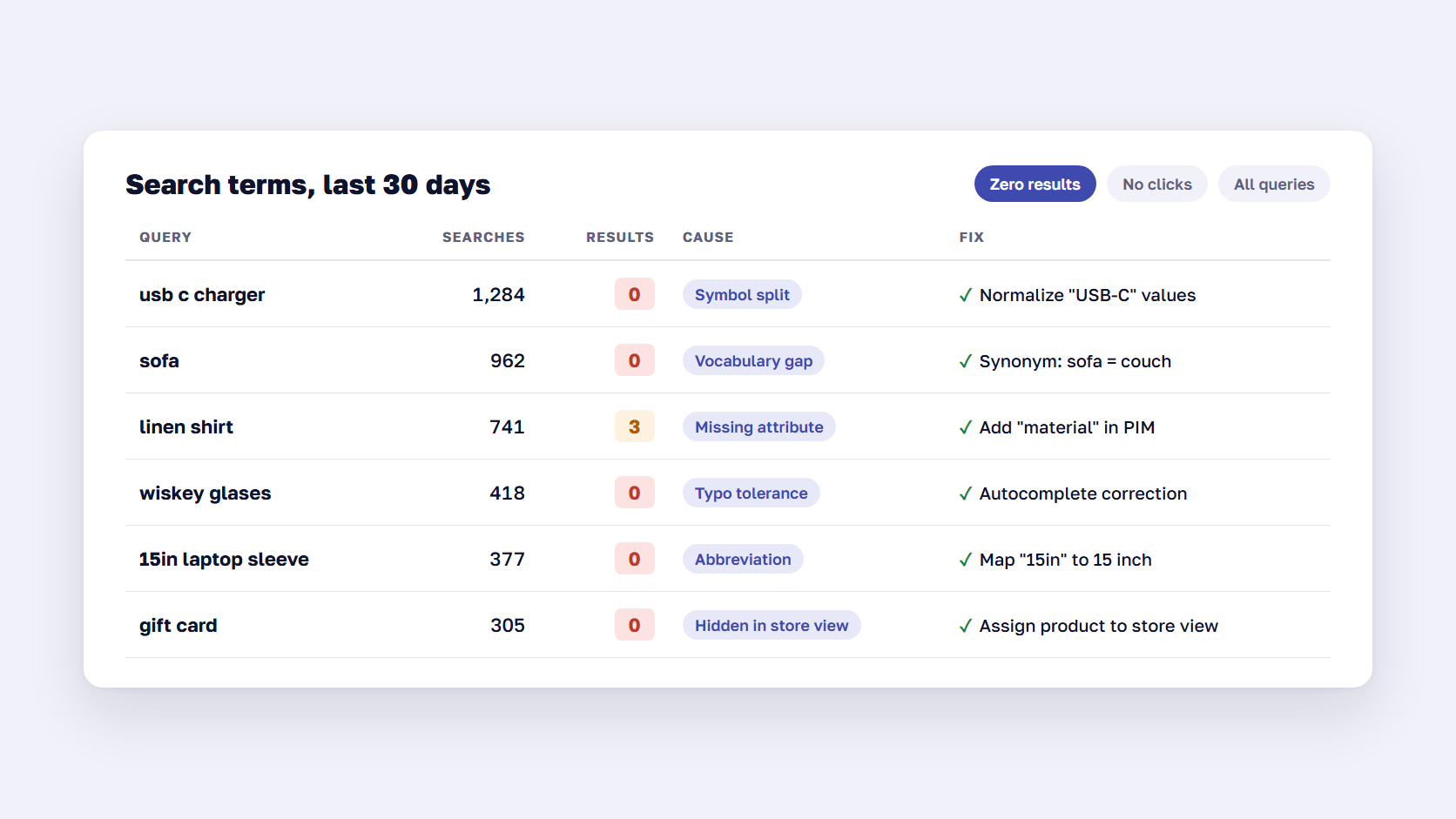
Task: Click the heading Search terms, last 30 days
Action: pos(308,185)
